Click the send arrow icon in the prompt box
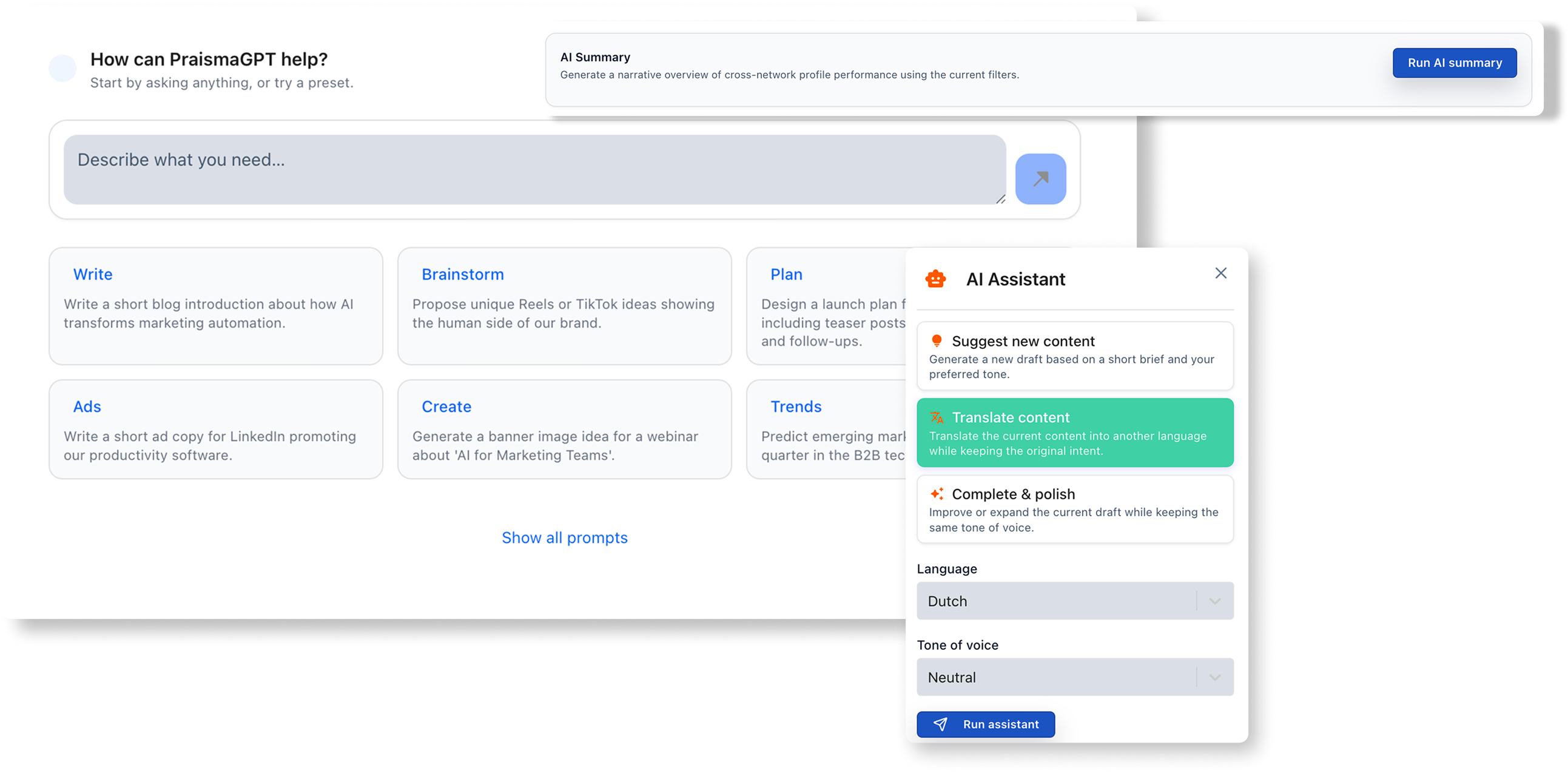 1040,178
